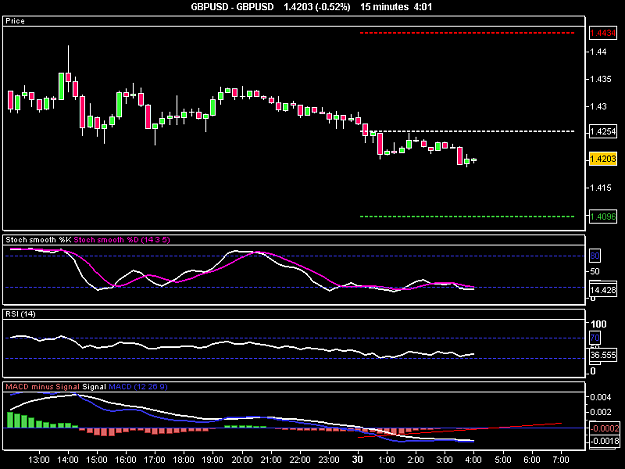Screen dimensions: 625x469
Task: Click the 2:00 time axis label
Action: pyautogui.click(x=416, y=460)
